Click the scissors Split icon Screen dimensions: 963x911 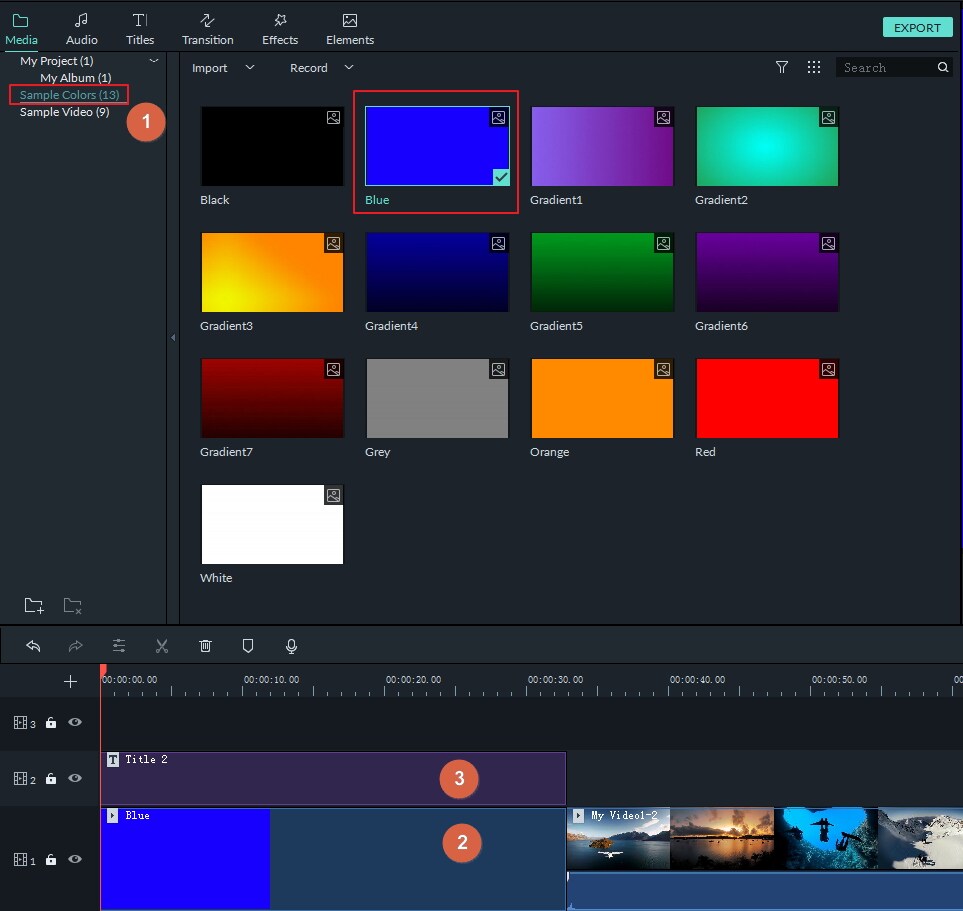click(x=162, y=646)
